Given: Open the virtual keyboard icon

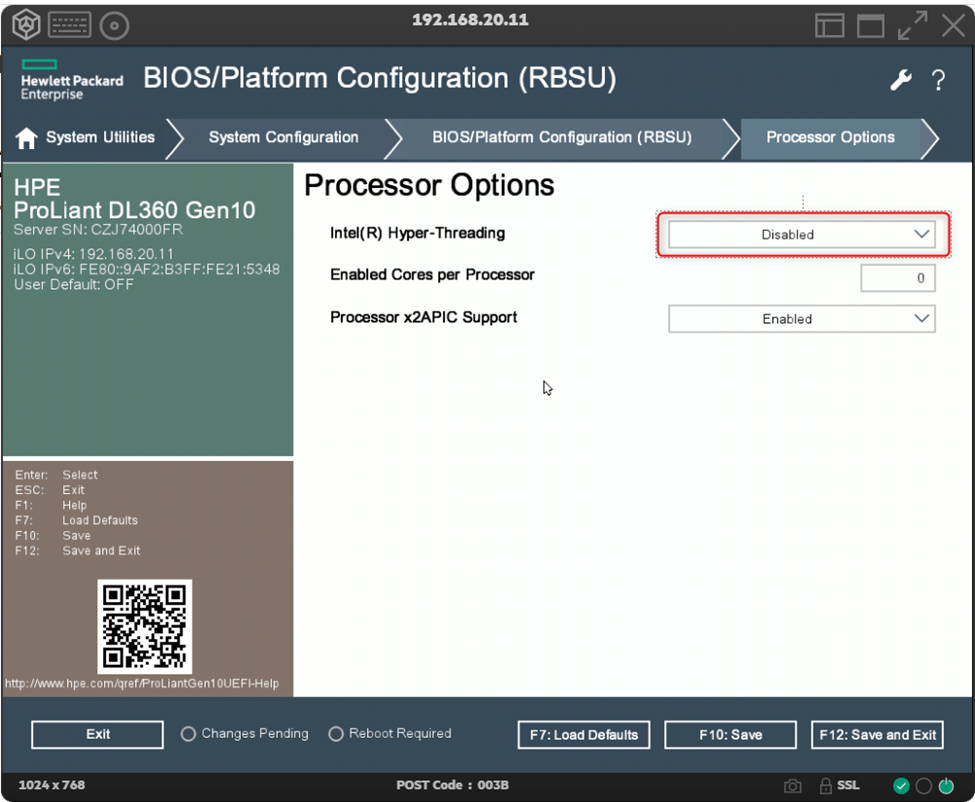Looking at the screenshot, I should coord(69,25).
